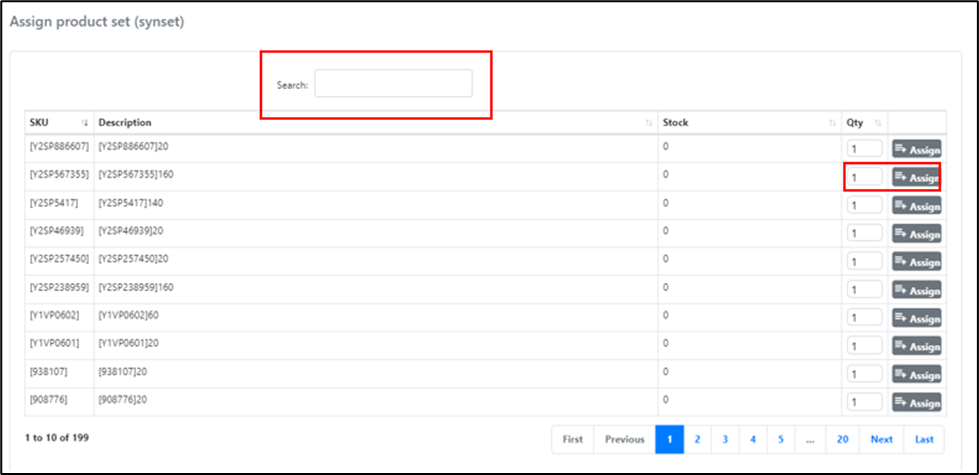Sort by Stock column sort icon
This screenshot has width=979, height=475.
[x=832, y=123]
